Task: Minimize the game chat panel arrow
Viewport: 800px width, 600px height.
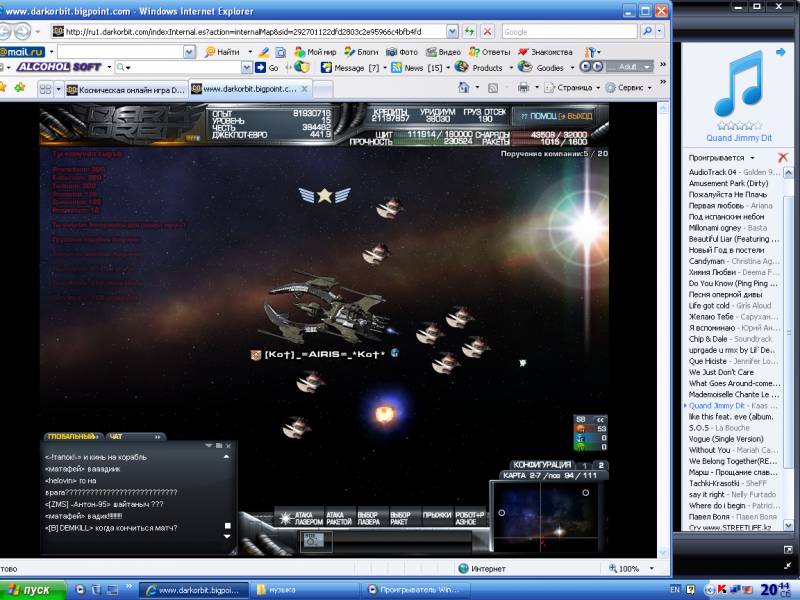Action: pyautogui.click(x=209, y=445)
